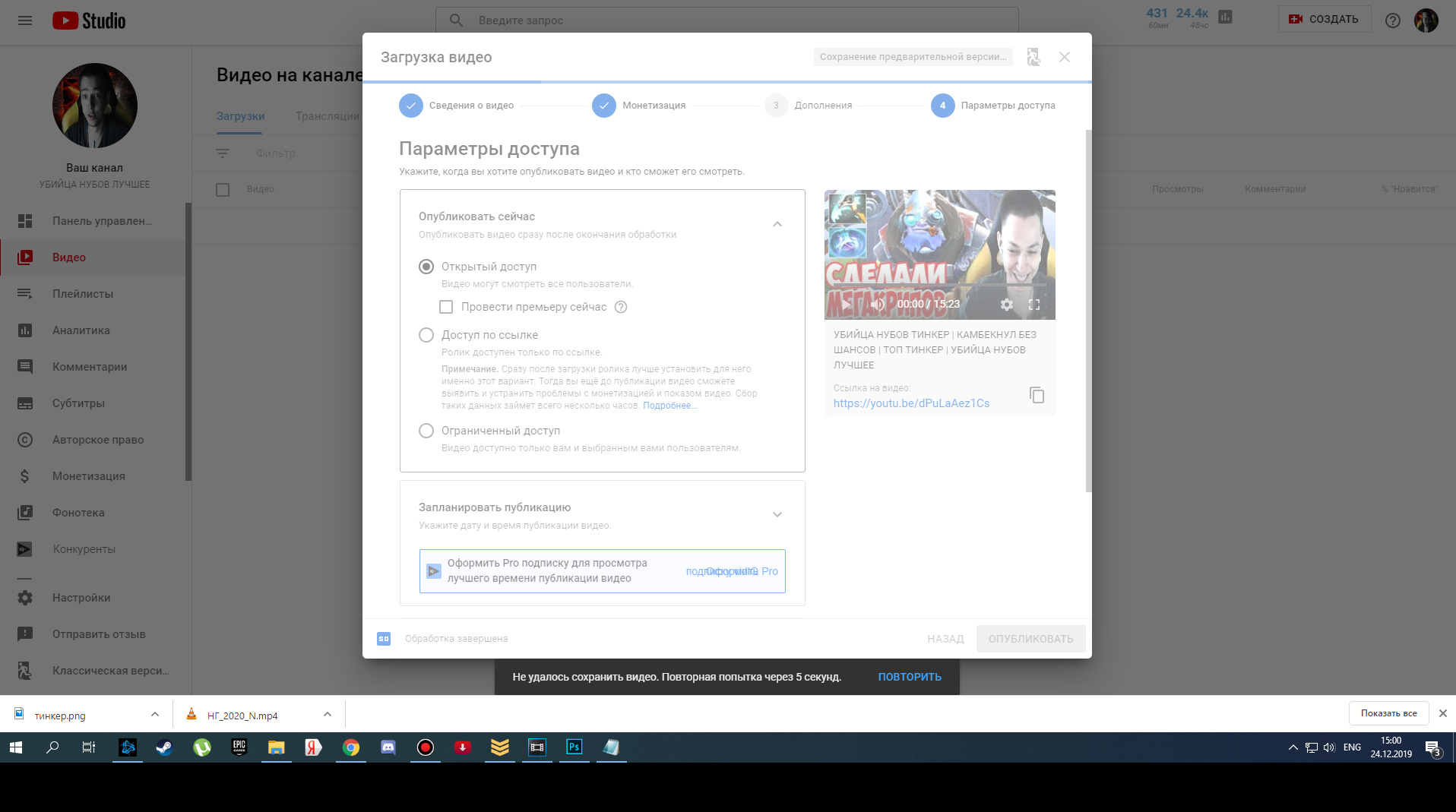Open the channel analytics bar chart icon
The height and width of the screenshot is (812, 1456).
click(1225, 17)
